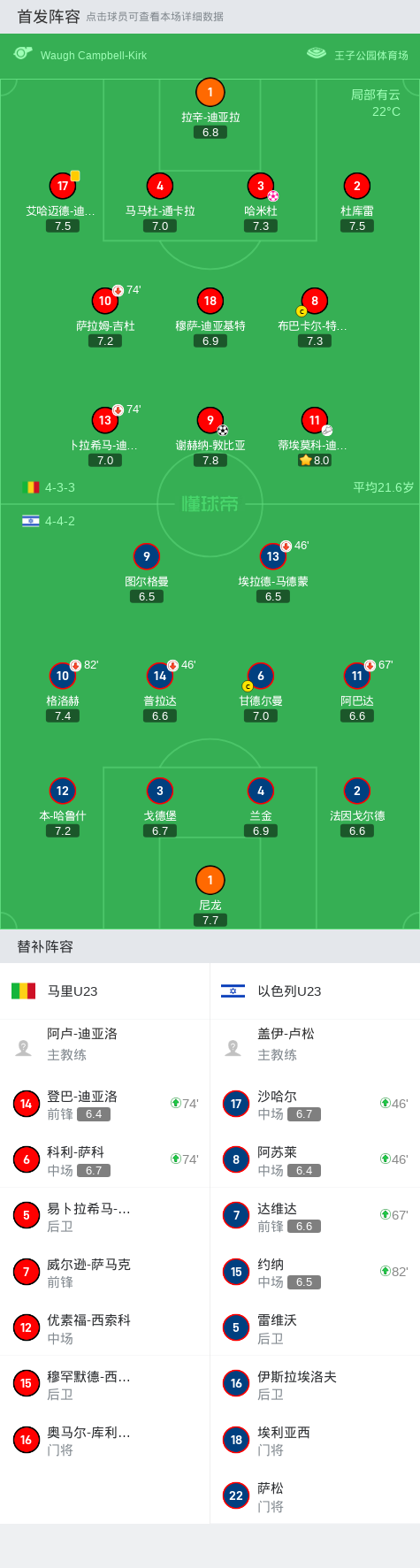Select 以色列U23 team header
Viewport: 420px width, 1568px height.
(x=289, y=991)
